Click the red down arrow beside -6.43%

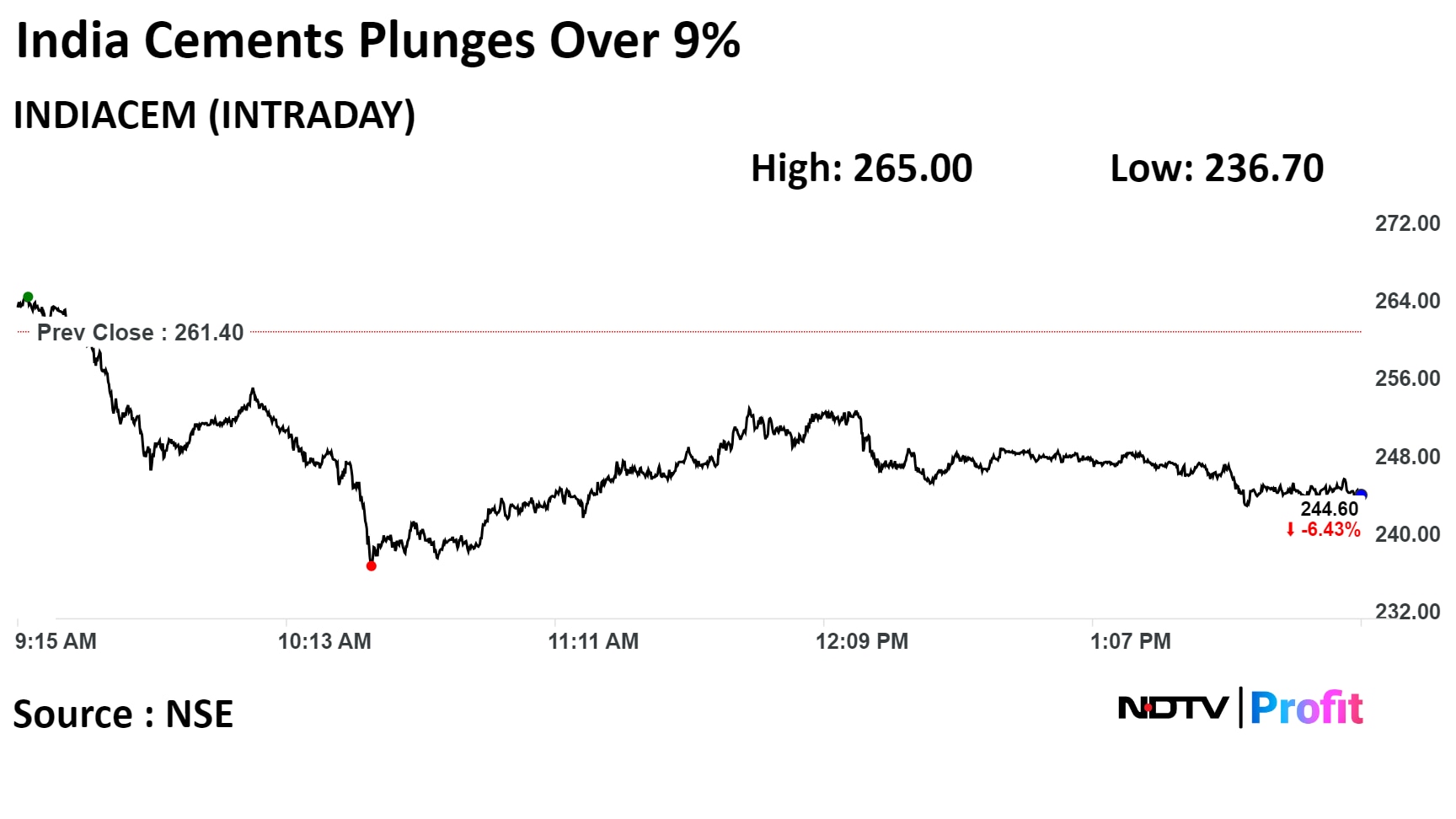(1290, 530)
